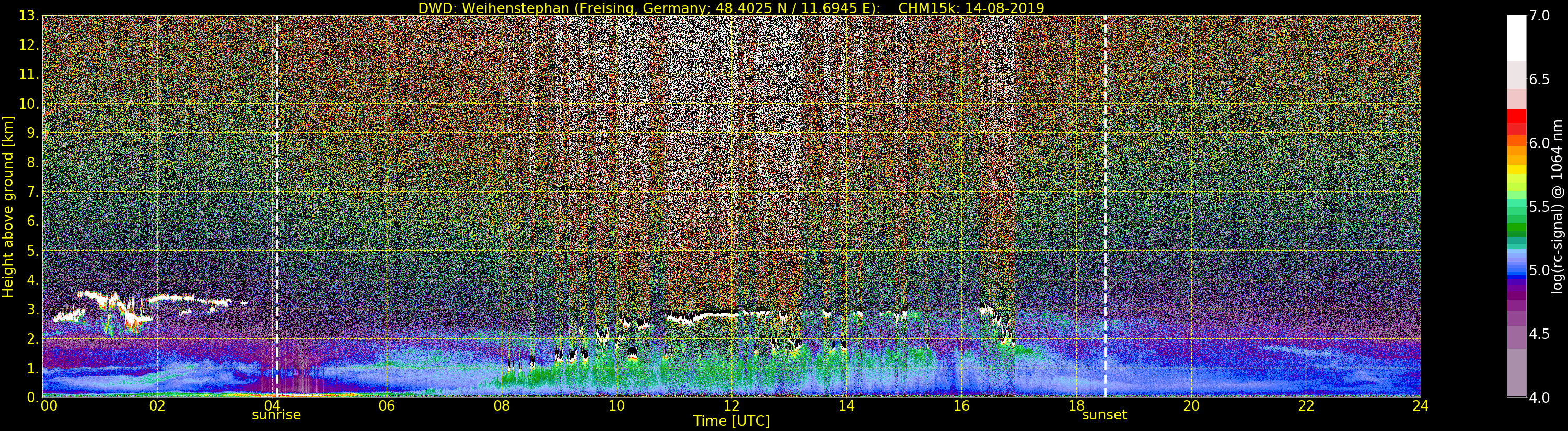Click the time axis tick '18'
Image resolution: width=1568 pixels, height=431 pixels.
tap(1076, 406)
